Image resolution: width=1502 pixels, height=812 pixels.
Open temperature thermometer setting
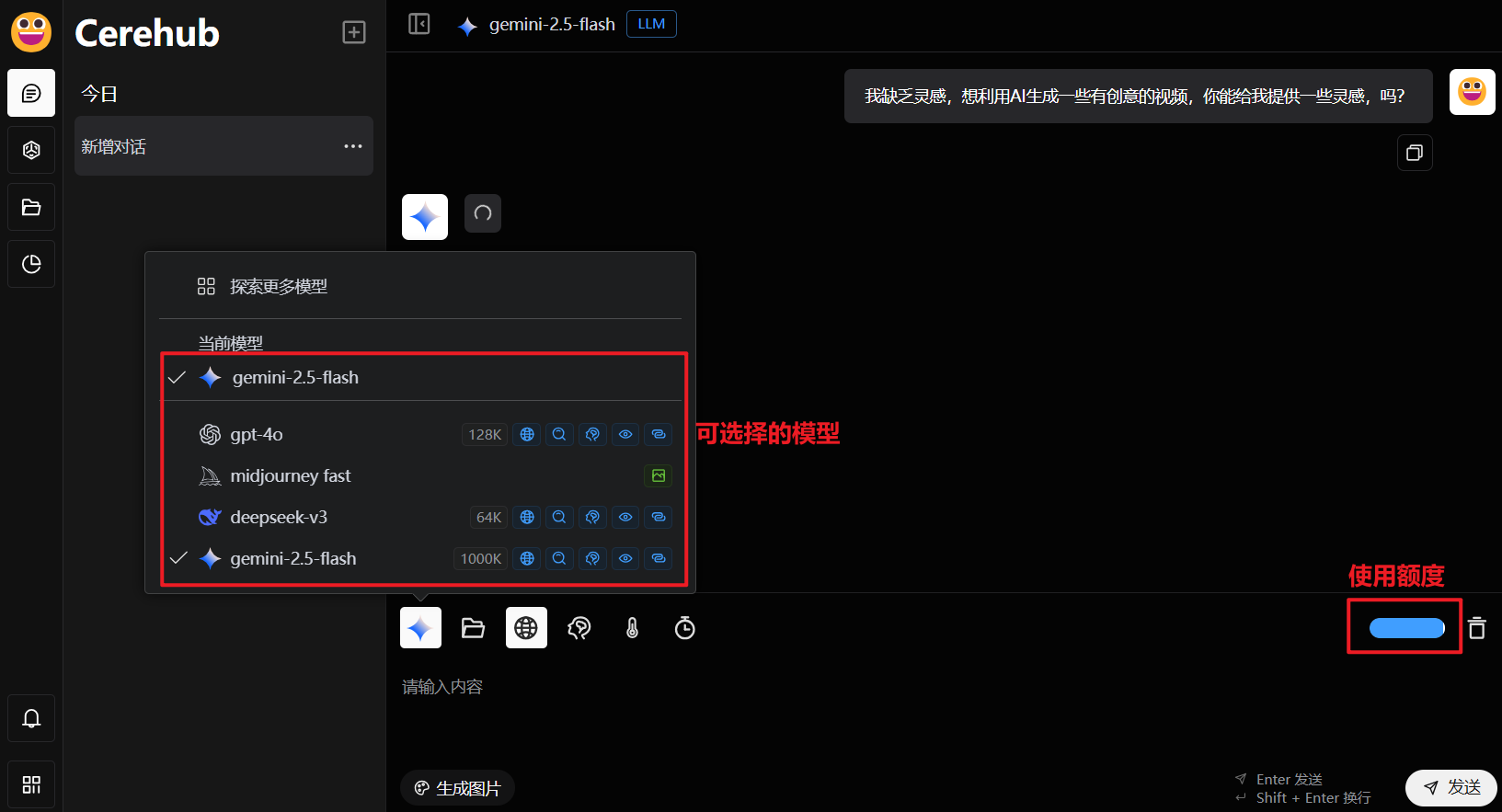point(632,628)
